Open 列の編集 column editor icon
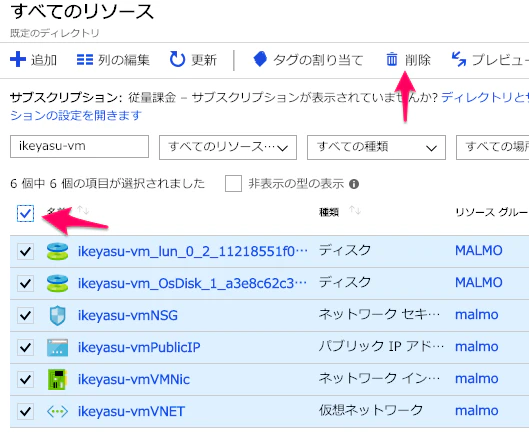Viewport: 529px width, 441px height. pos(85,60)
